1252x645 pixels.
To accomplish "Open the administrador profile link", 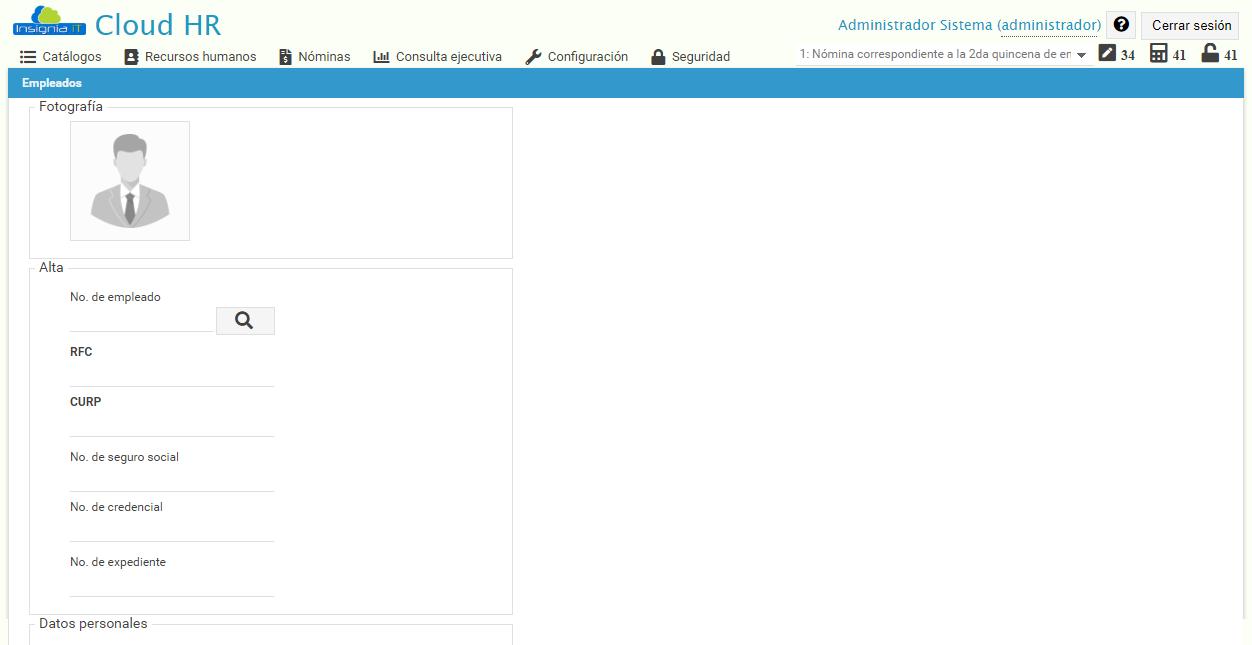I will pos(1049,24).
